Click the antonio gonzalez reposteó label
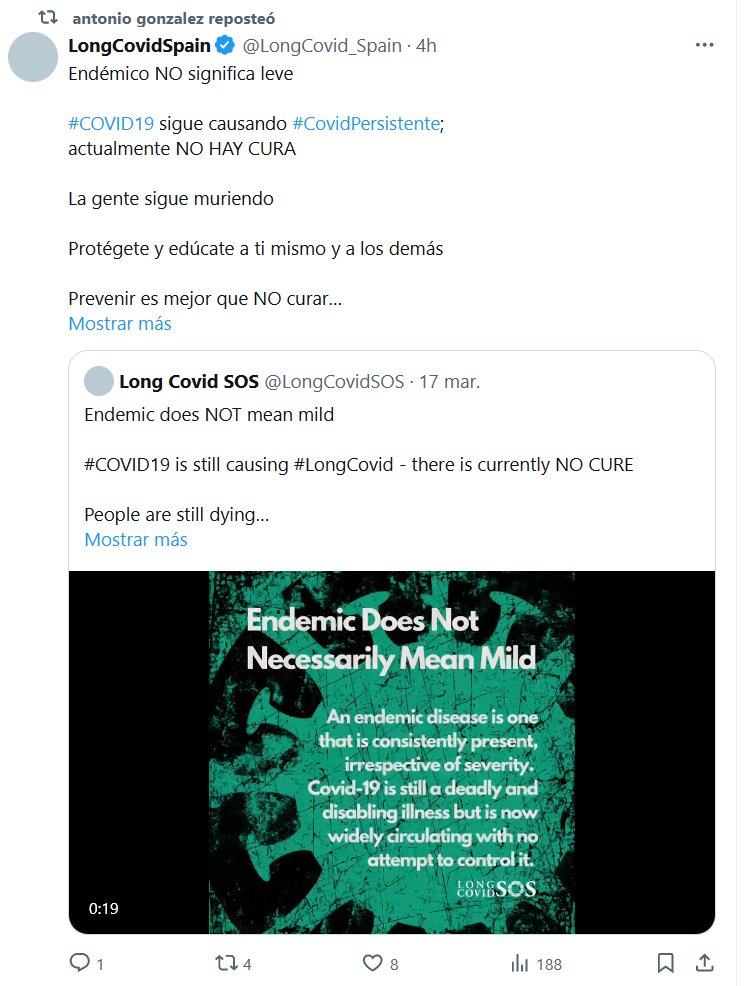This screenshot has width=744, height=986. (174, 18)
